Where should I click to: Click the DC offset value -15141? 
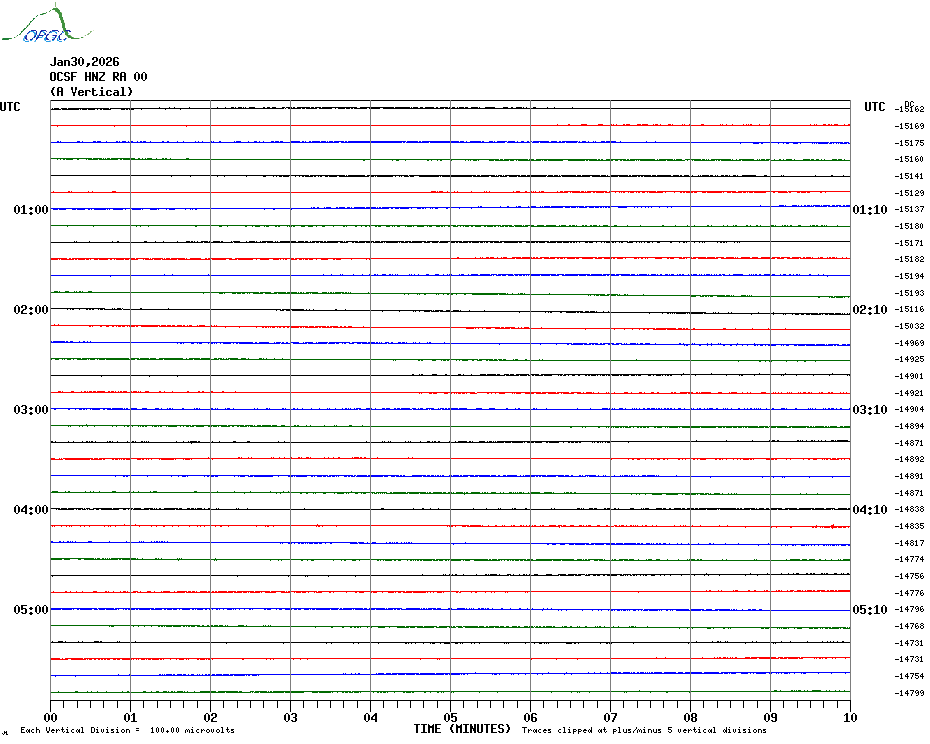coord(910,176)
